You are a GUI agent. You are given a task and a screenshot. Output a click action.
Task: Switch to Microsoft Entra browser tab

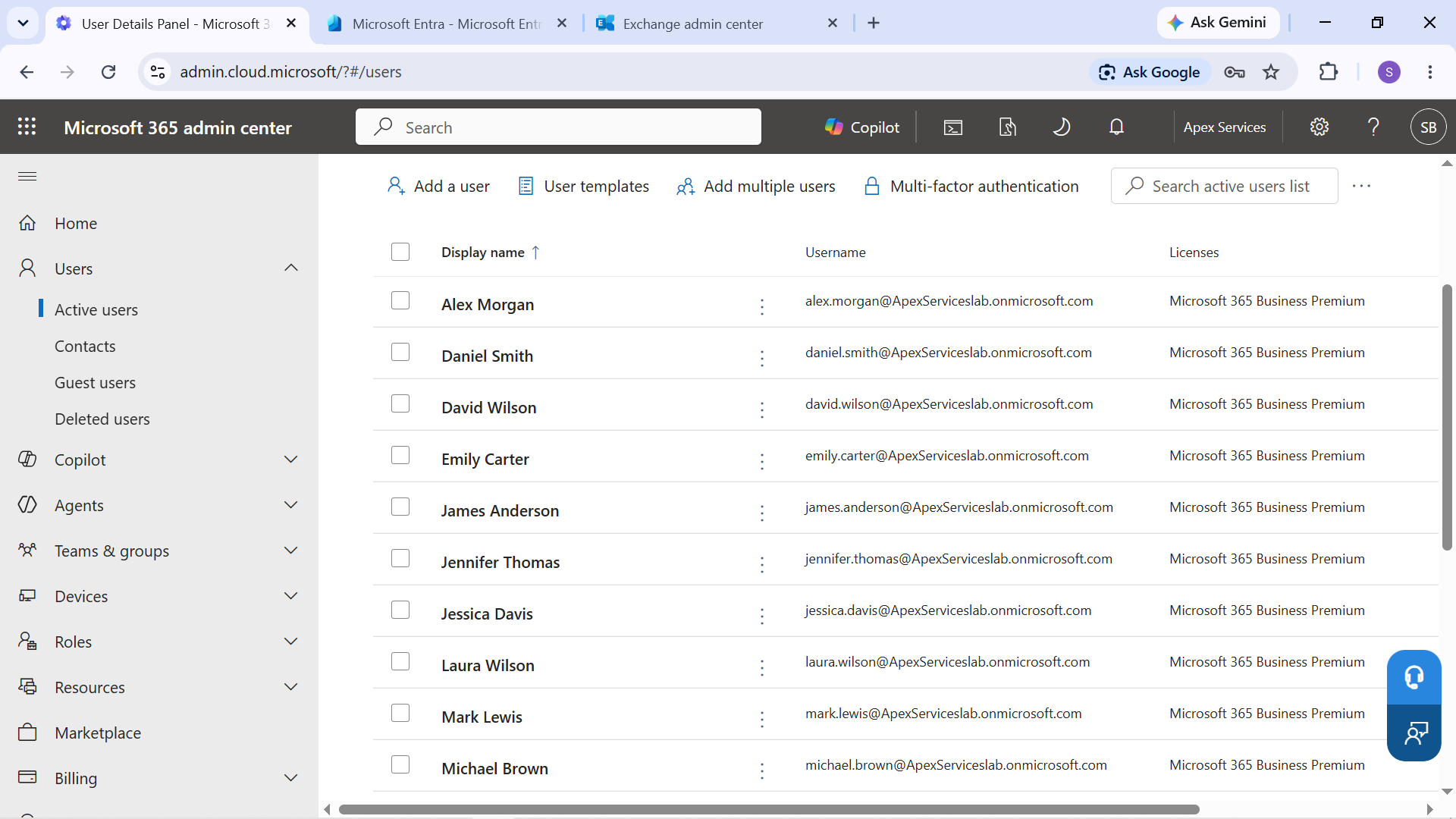click(447, 24)
